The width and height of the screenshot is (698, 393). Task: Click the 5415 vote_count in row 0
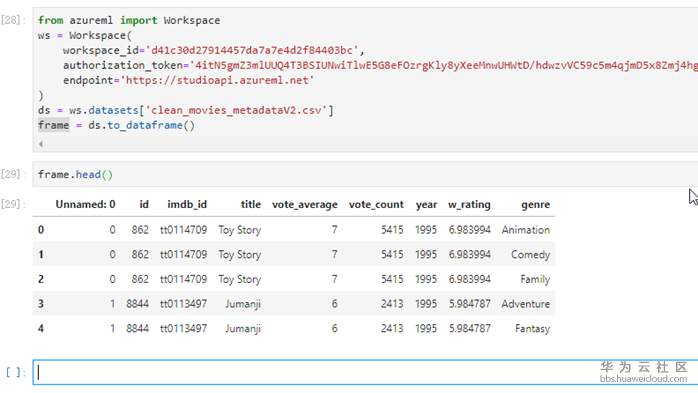point(392,230)
